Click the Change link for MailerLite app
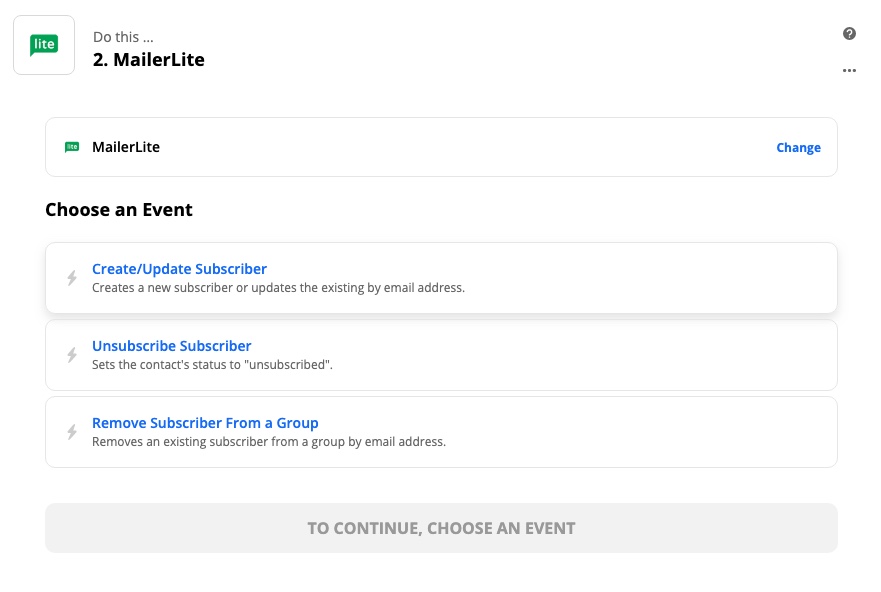This screenshot has width=881, height=592. [798, 148]
